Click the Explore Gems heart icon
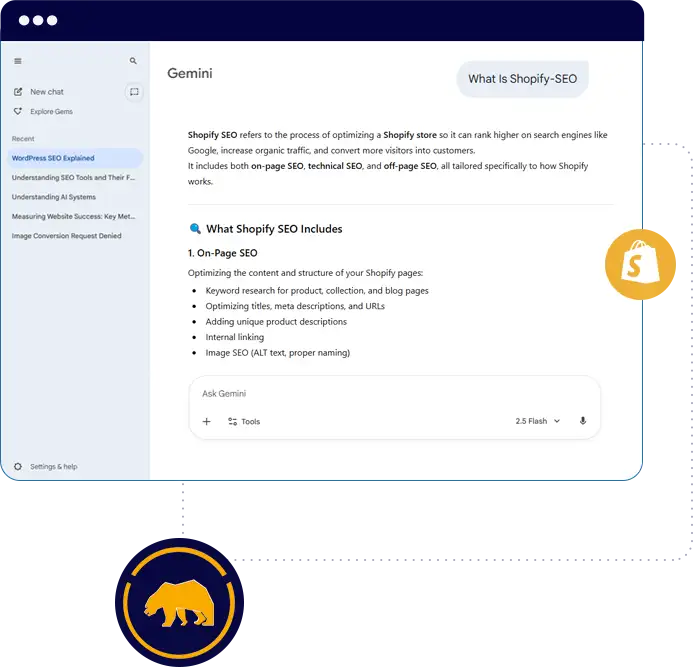Viewport: 693px width, 667px height. 18,111
